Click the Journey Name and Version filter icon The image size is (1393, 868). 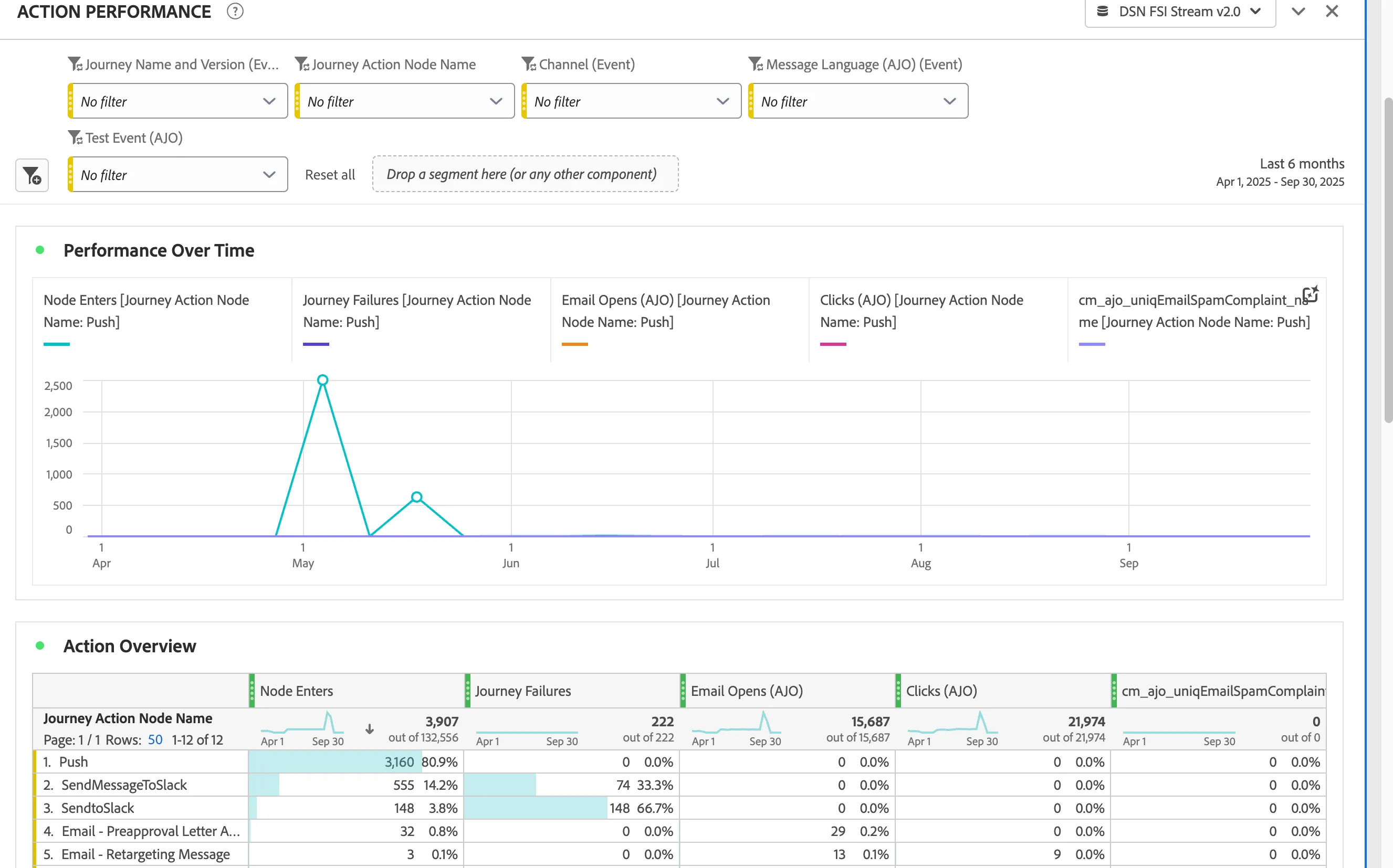(75, 63)
